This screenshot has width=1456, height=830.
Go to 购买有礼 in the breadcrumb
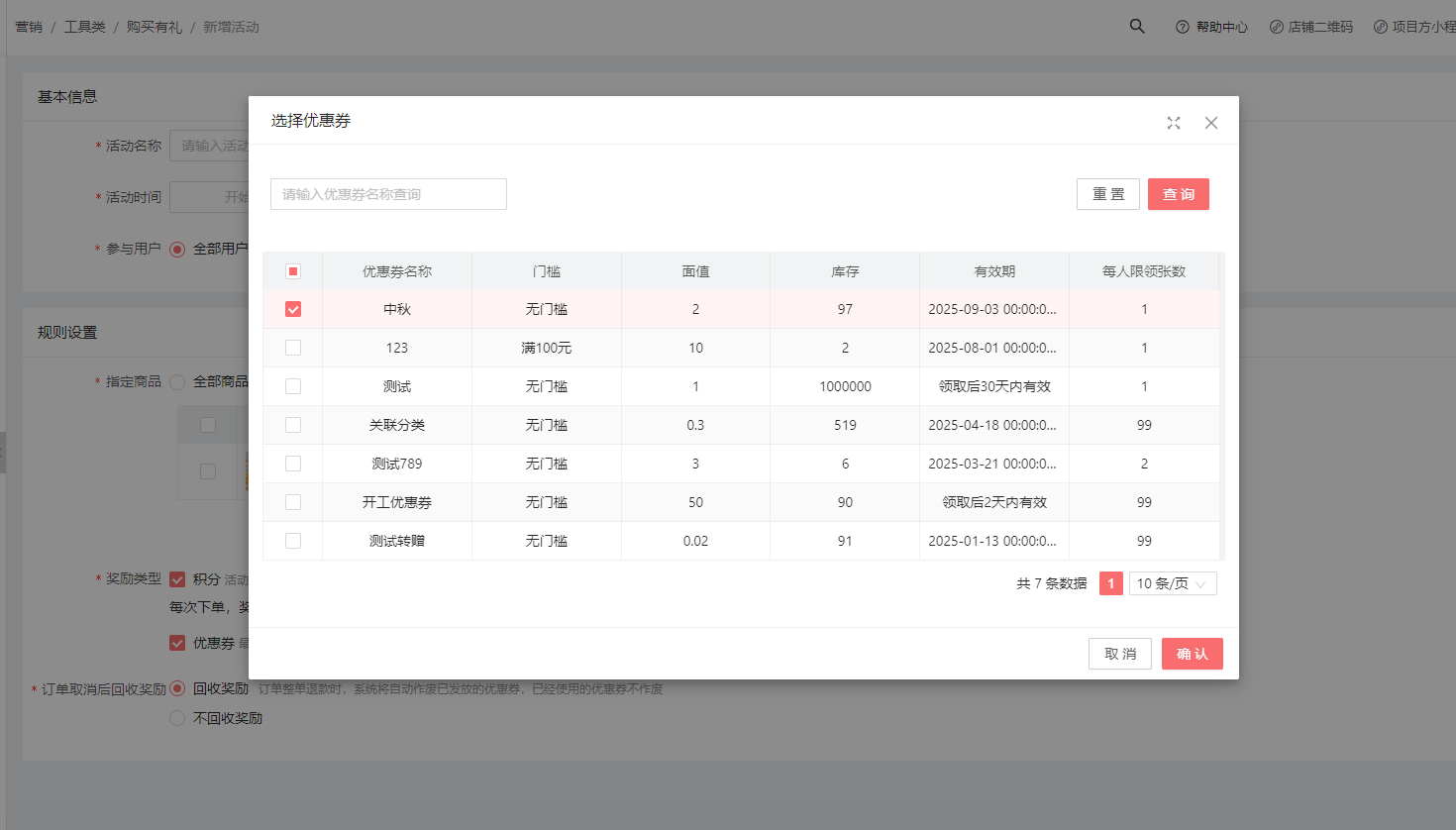[x=154, y=27]
